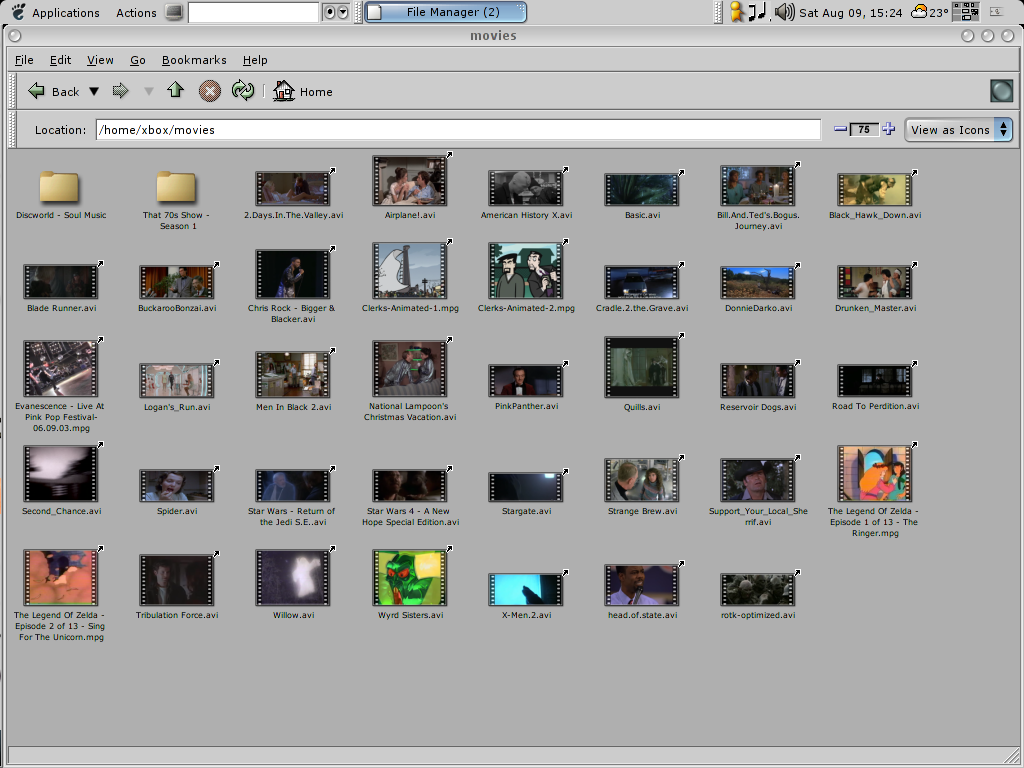Select the Clerks-Animated-1.mpg file icon
The height and width of the screenshot is (768, 1024).
pyautogui.click(x=409, y=271)
